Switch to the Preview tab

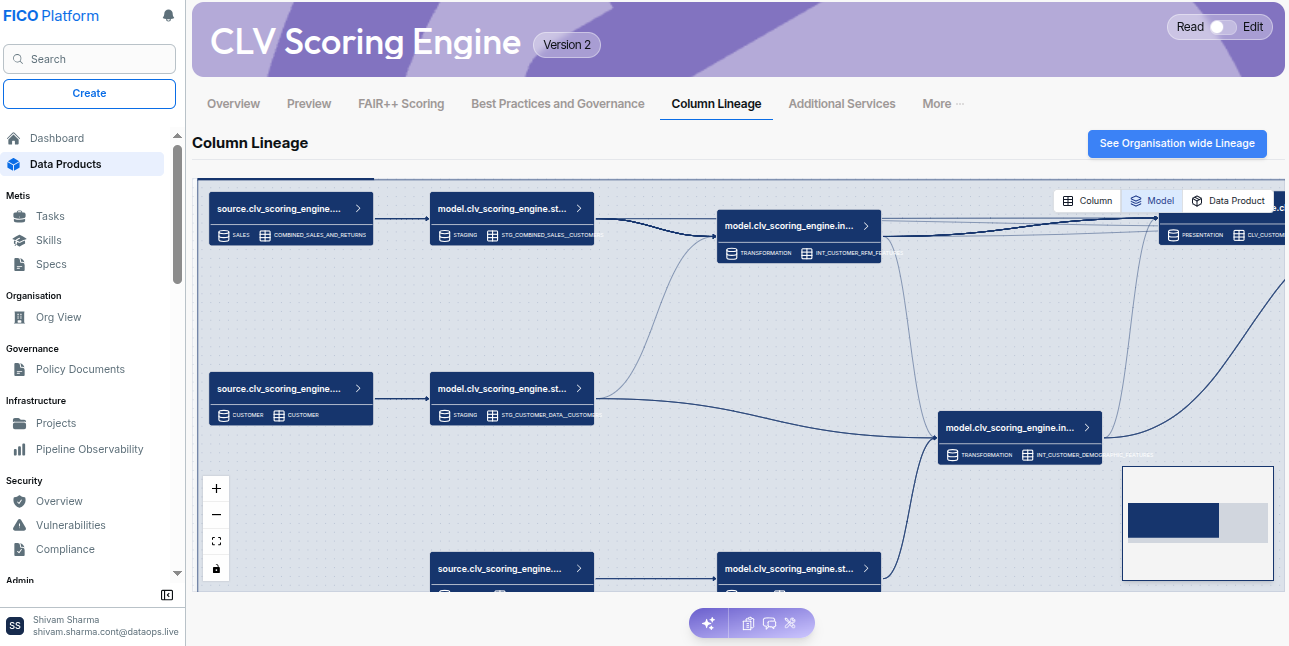coord(309,104)
